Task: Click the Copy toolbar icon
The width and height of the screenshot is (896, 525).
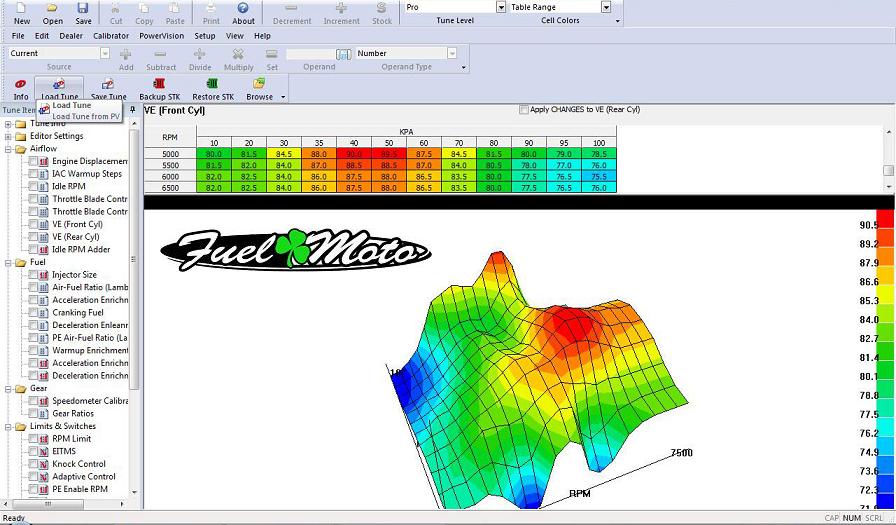Action: [x=144, y=8]
